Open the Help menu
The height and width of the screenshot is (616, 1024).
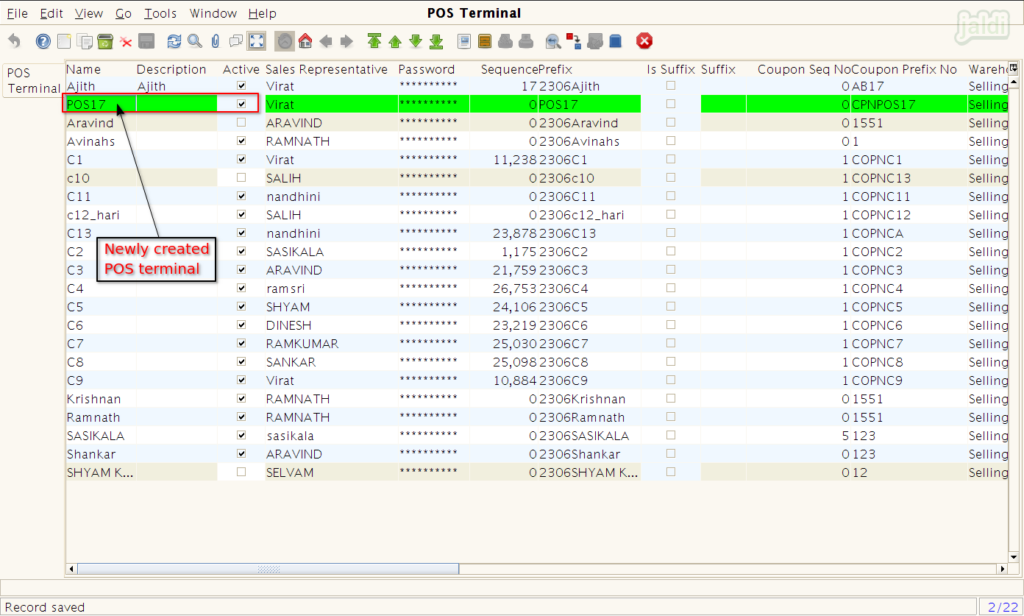pyautogui.click(x=263, y=13)
